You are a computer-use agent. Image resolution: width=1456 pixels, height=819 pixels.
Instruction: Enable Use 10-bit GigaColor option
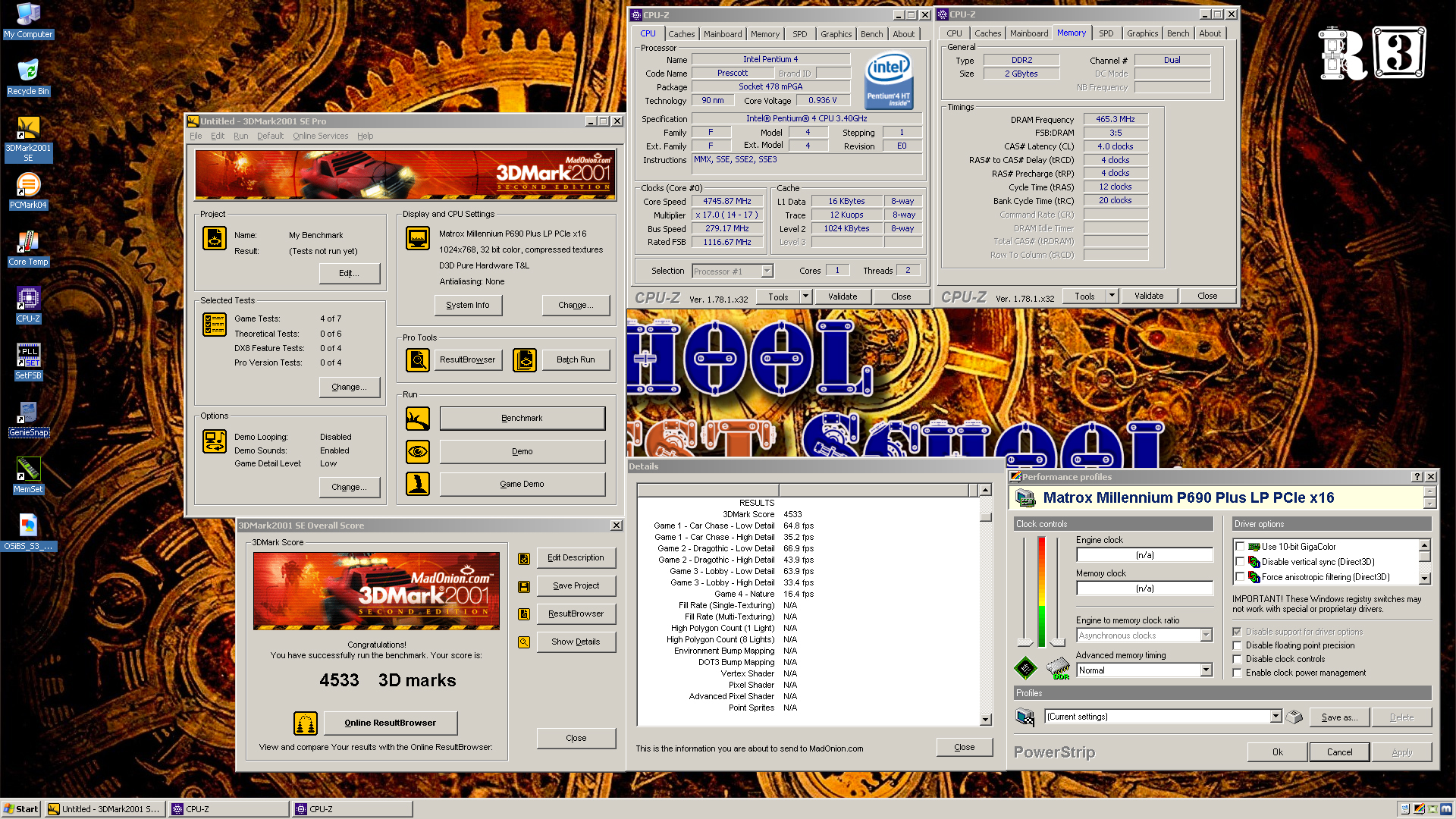pyautogui.click(x=1241, y=547)
